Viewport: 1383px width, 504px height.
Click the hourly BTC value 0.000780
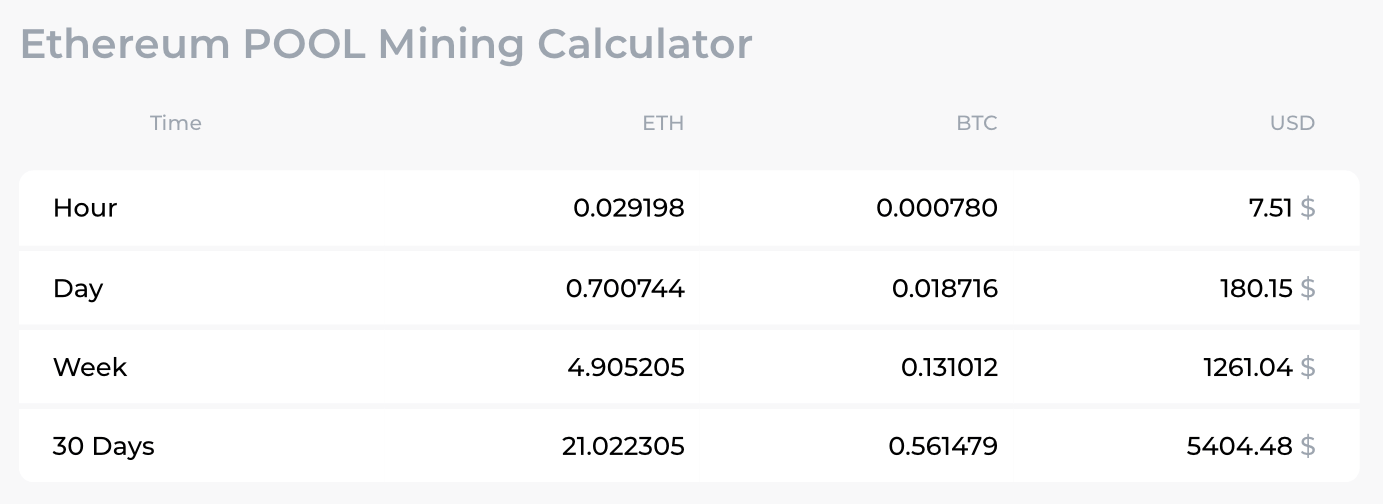(x=937, y=208)
